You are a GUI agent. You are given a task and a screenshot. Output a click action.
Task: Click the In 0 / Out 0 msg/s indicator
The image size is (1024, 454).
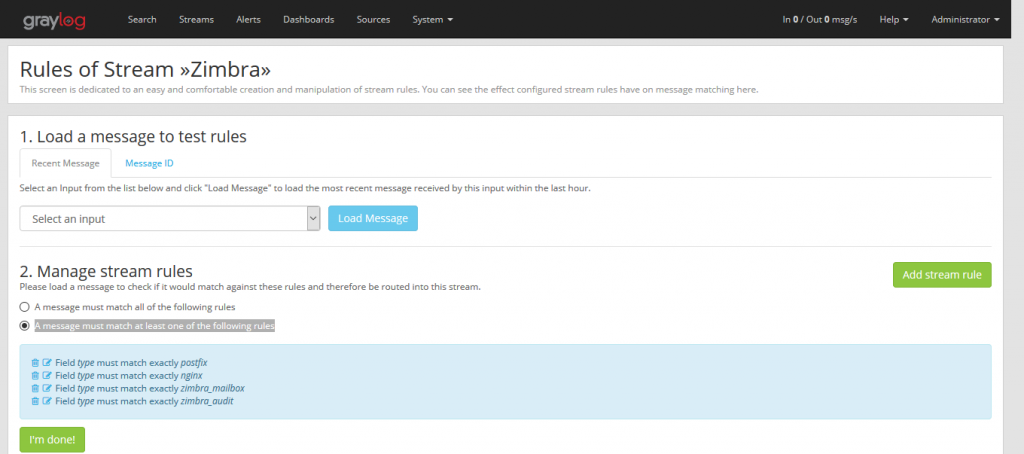click(x=820, y=20)
